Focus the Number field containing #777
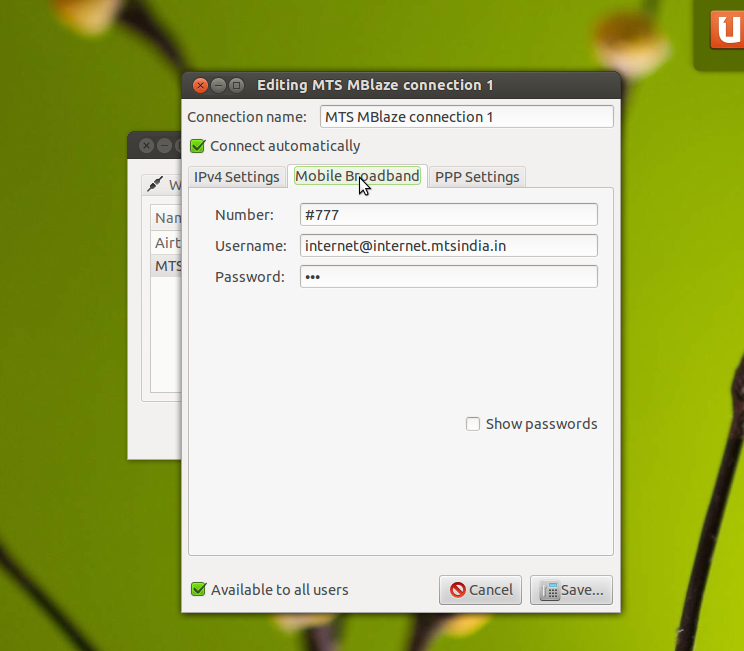This screenshot has height=651, width=744. click(448, 215)
